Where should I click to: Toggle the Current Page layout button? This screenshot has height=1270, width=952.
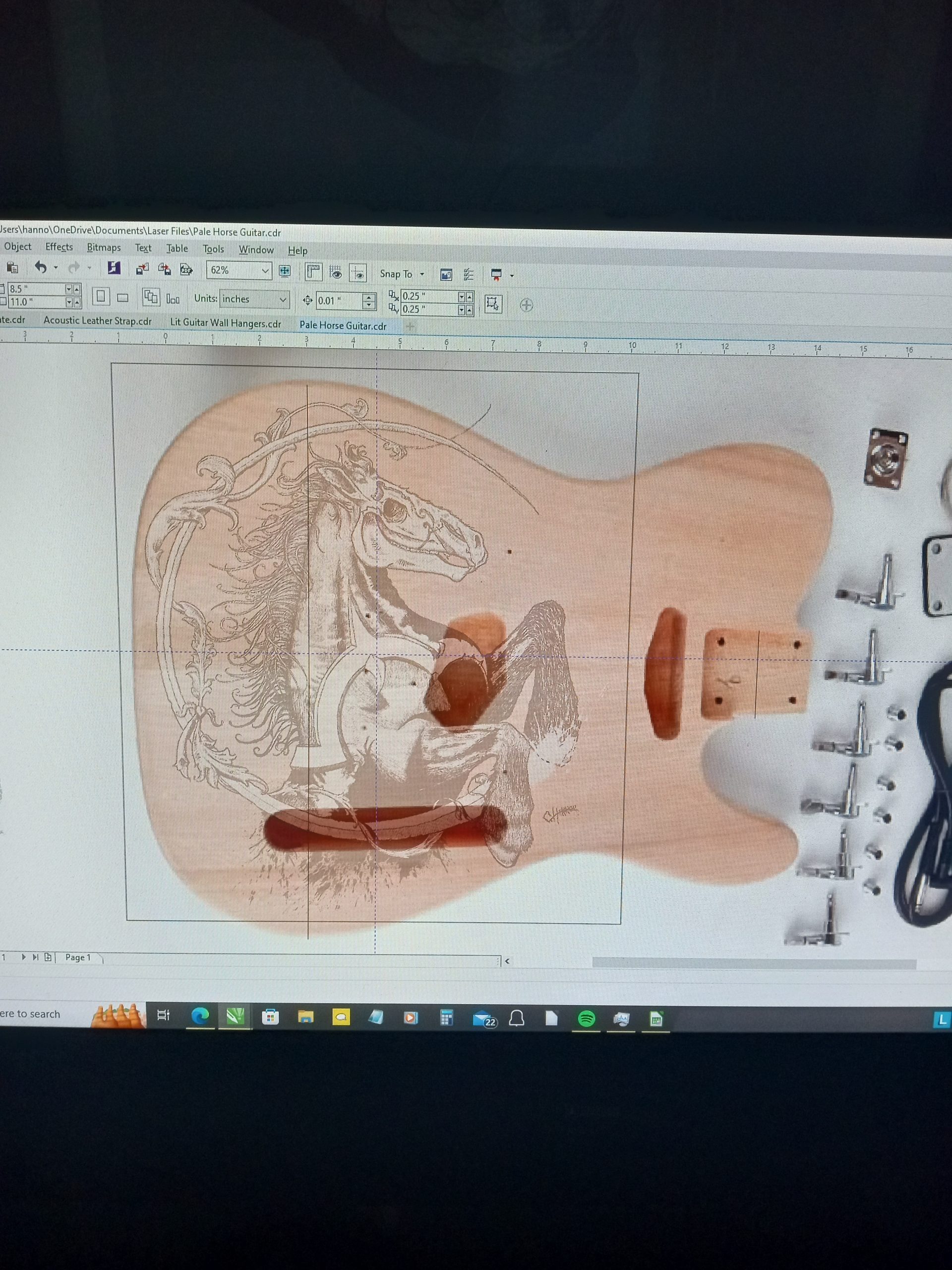pyautogui.click(x=173, y=299)
